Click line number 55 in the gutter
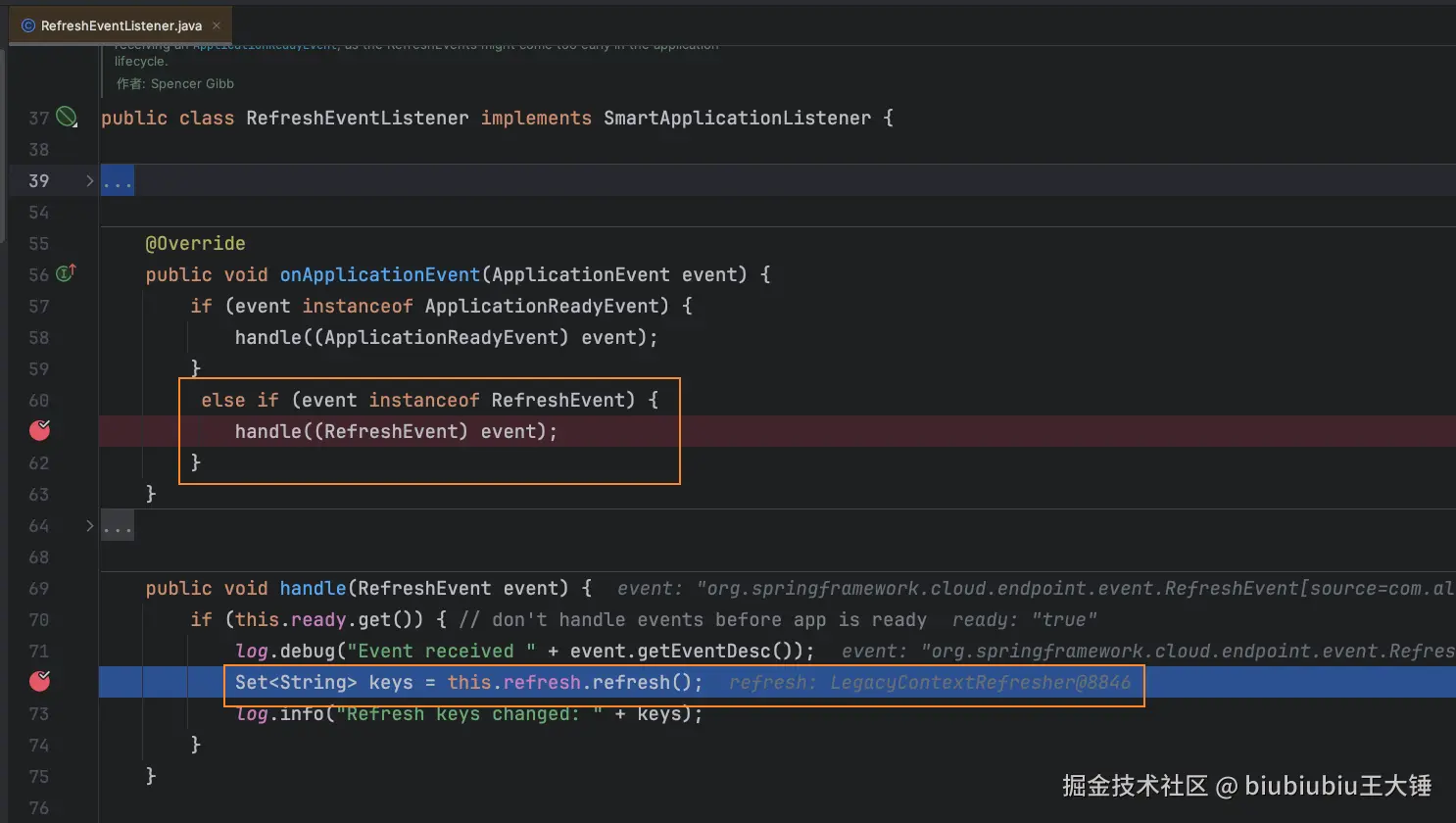 38,243
